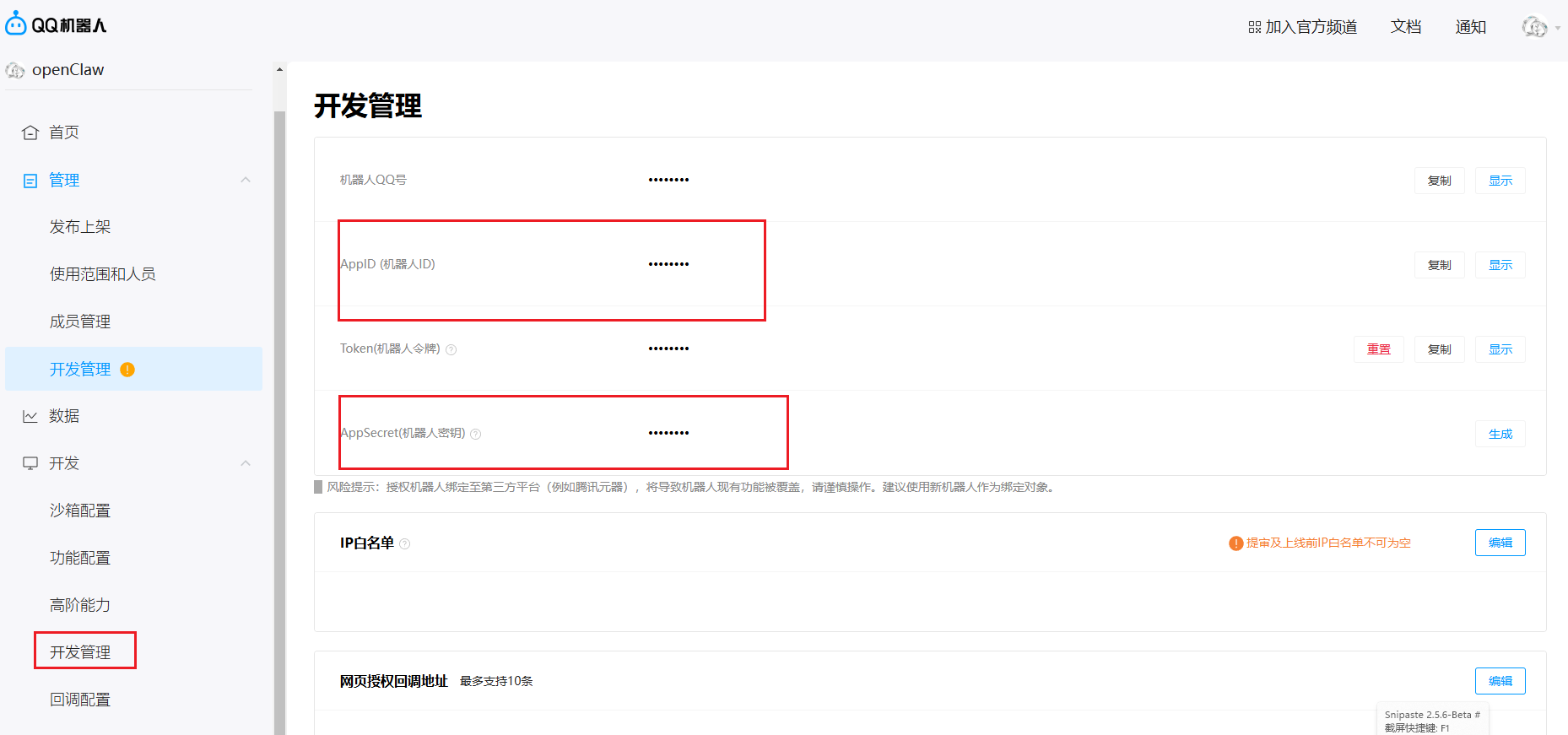The image size is (1568, 735).
Task: Copy the Token value
Action: [x=1439, y=349]
